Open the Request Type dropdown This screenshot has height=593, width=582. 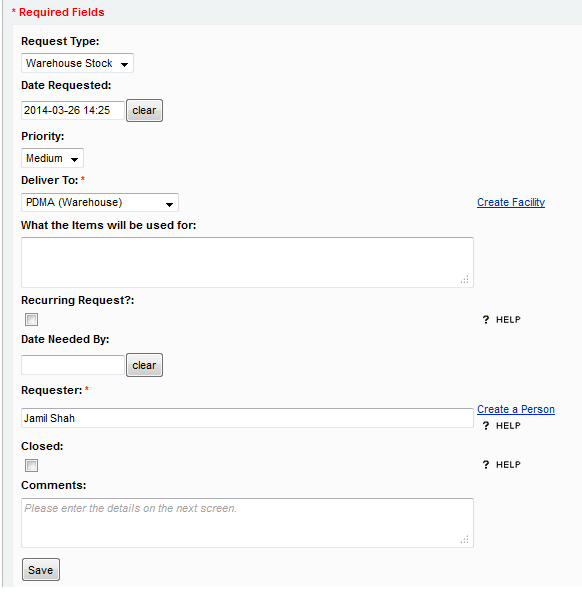coord(77,63)
